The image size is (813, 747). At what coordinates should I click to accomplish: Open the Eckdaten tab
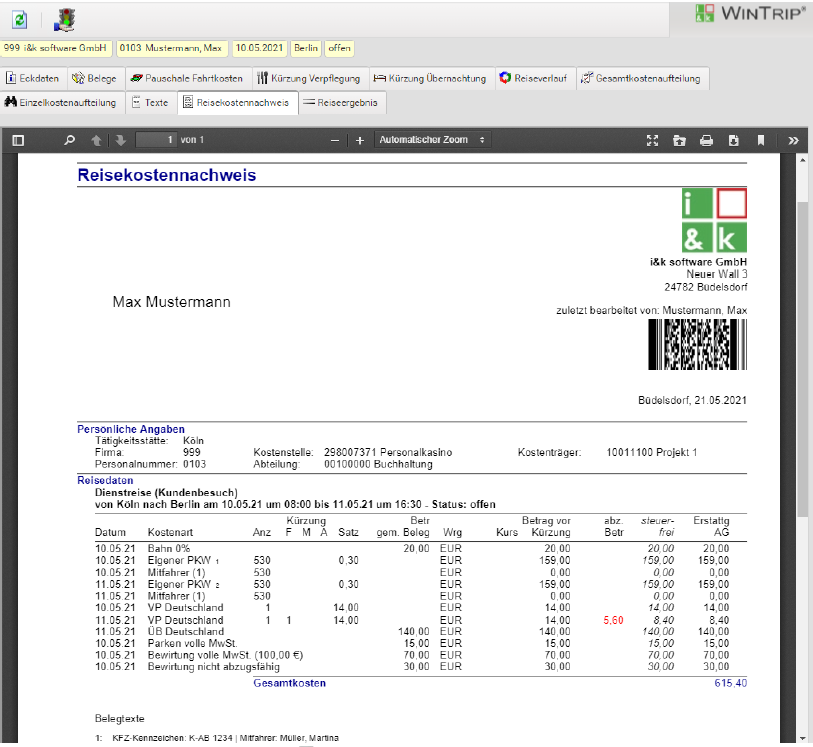click(x=33, y=78)
